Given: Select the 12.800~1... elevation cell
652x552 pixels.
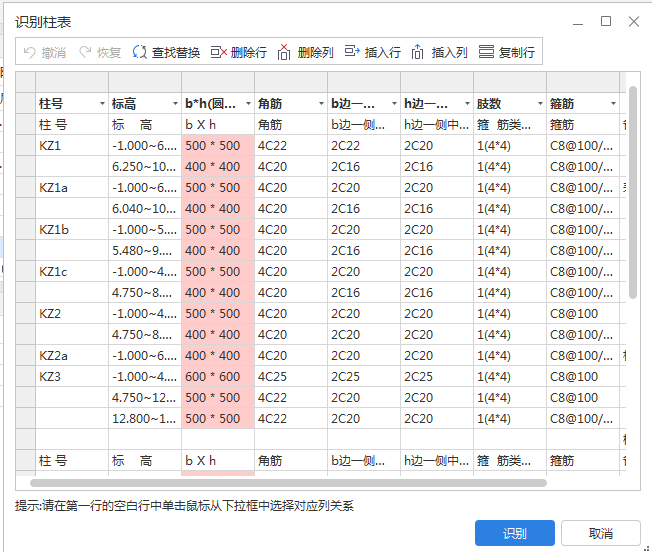Looking at the screenshot, I should pyautogui.click(x=145, y=419).
